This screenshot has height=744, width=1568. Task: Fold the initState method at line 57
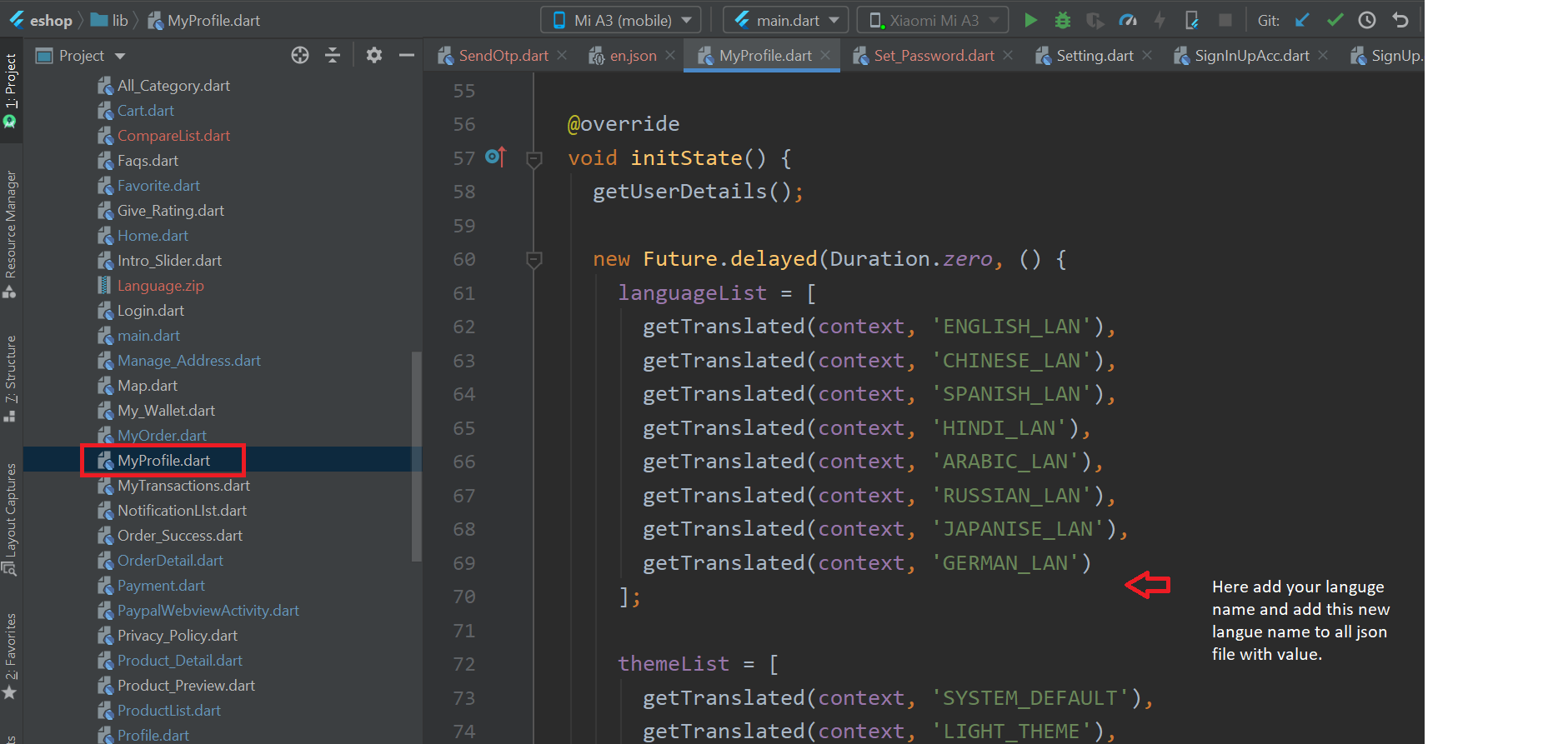coord(534,158)
